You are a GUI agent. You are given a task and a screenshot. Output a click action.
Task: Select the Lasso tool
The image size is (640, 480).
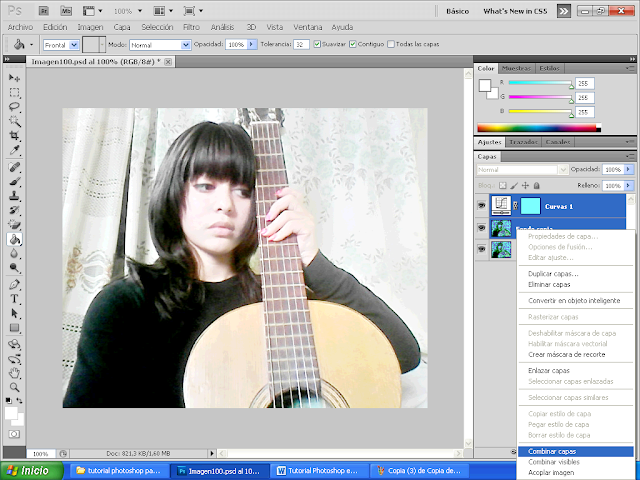point(14,107)
